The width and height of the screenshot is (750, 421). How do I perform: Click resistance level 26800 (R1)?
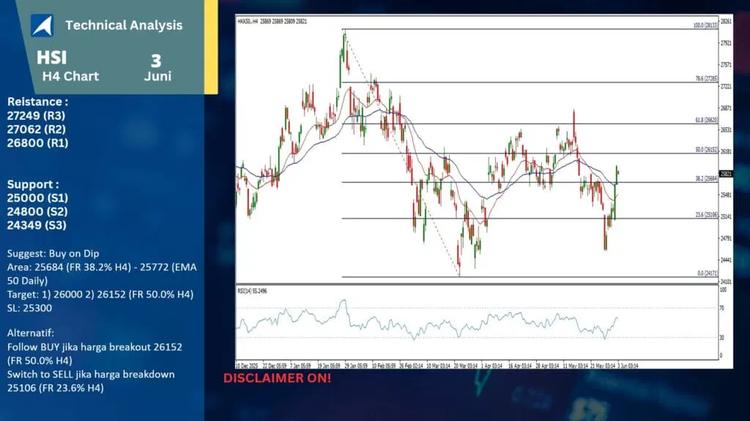click(38, 143)
